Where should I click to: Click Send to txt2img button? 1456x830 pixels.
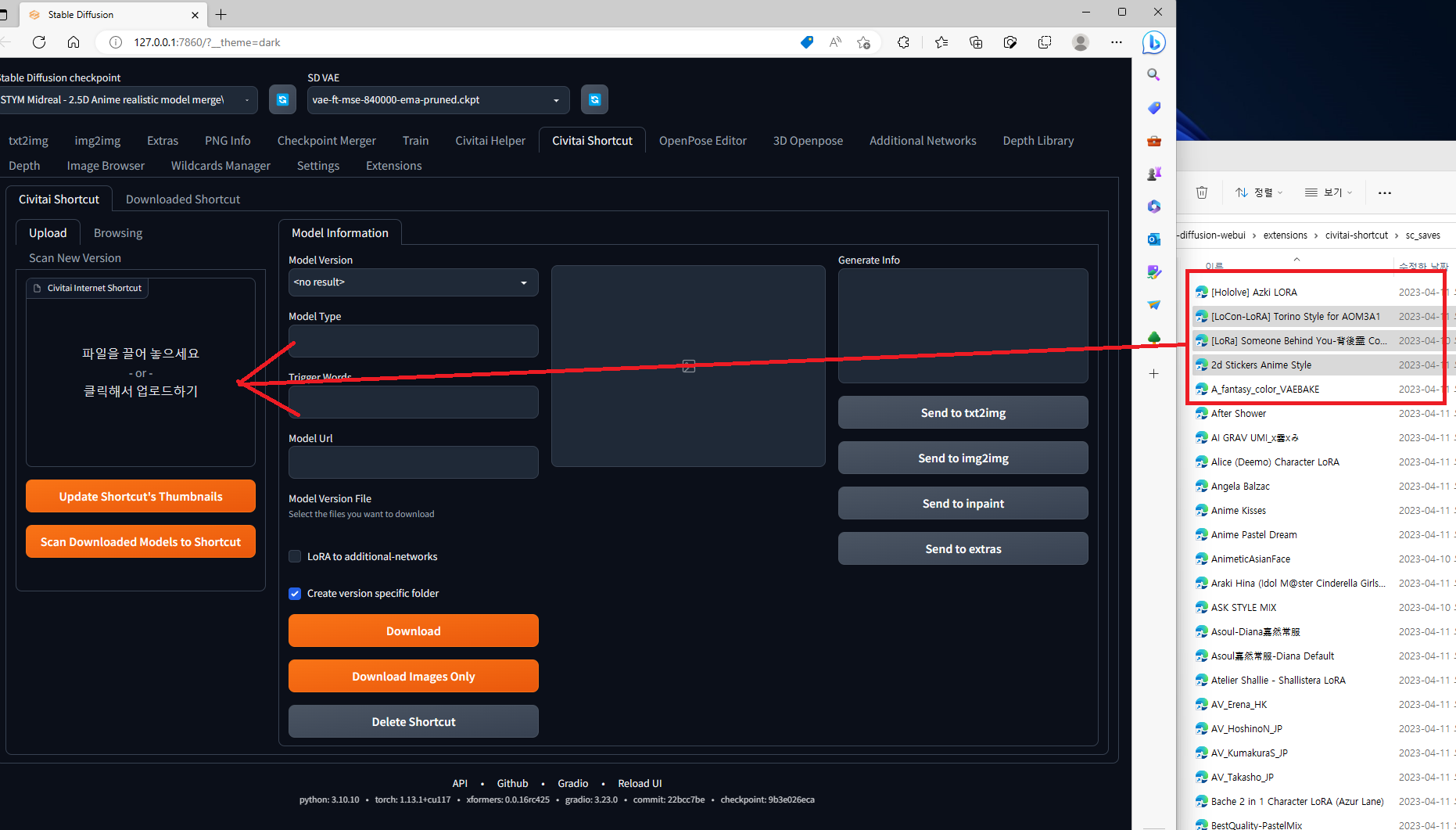963,412
